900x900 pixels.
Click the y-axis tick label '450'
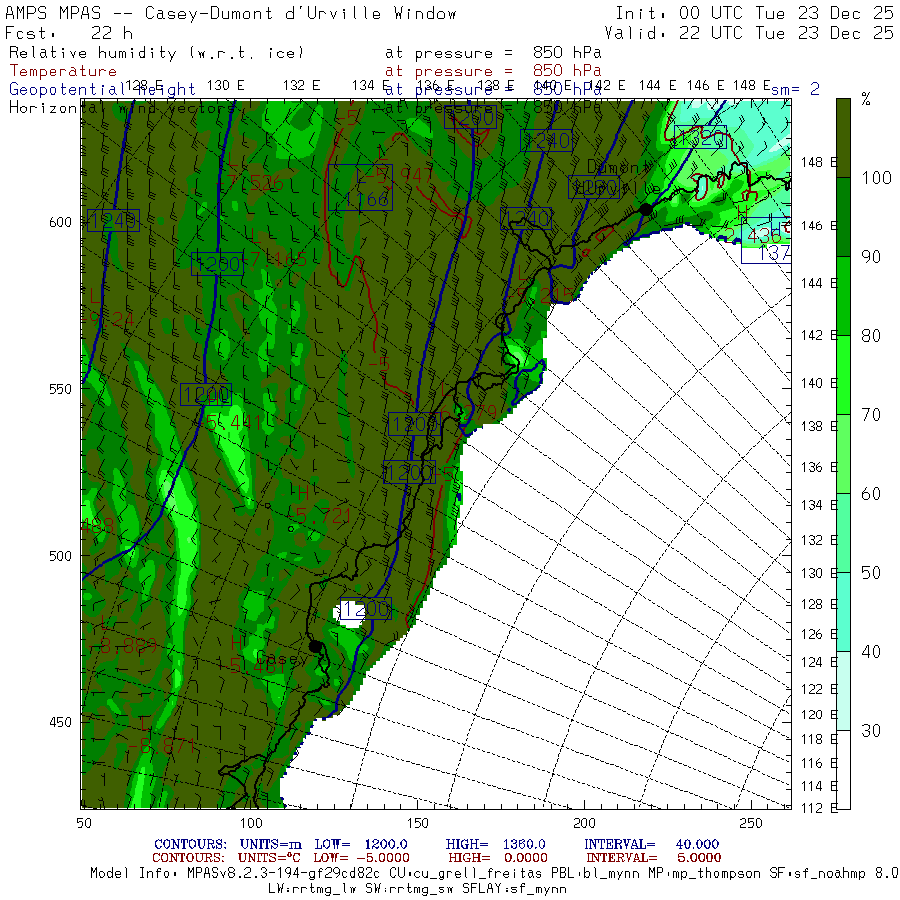(x=60, y=722)
